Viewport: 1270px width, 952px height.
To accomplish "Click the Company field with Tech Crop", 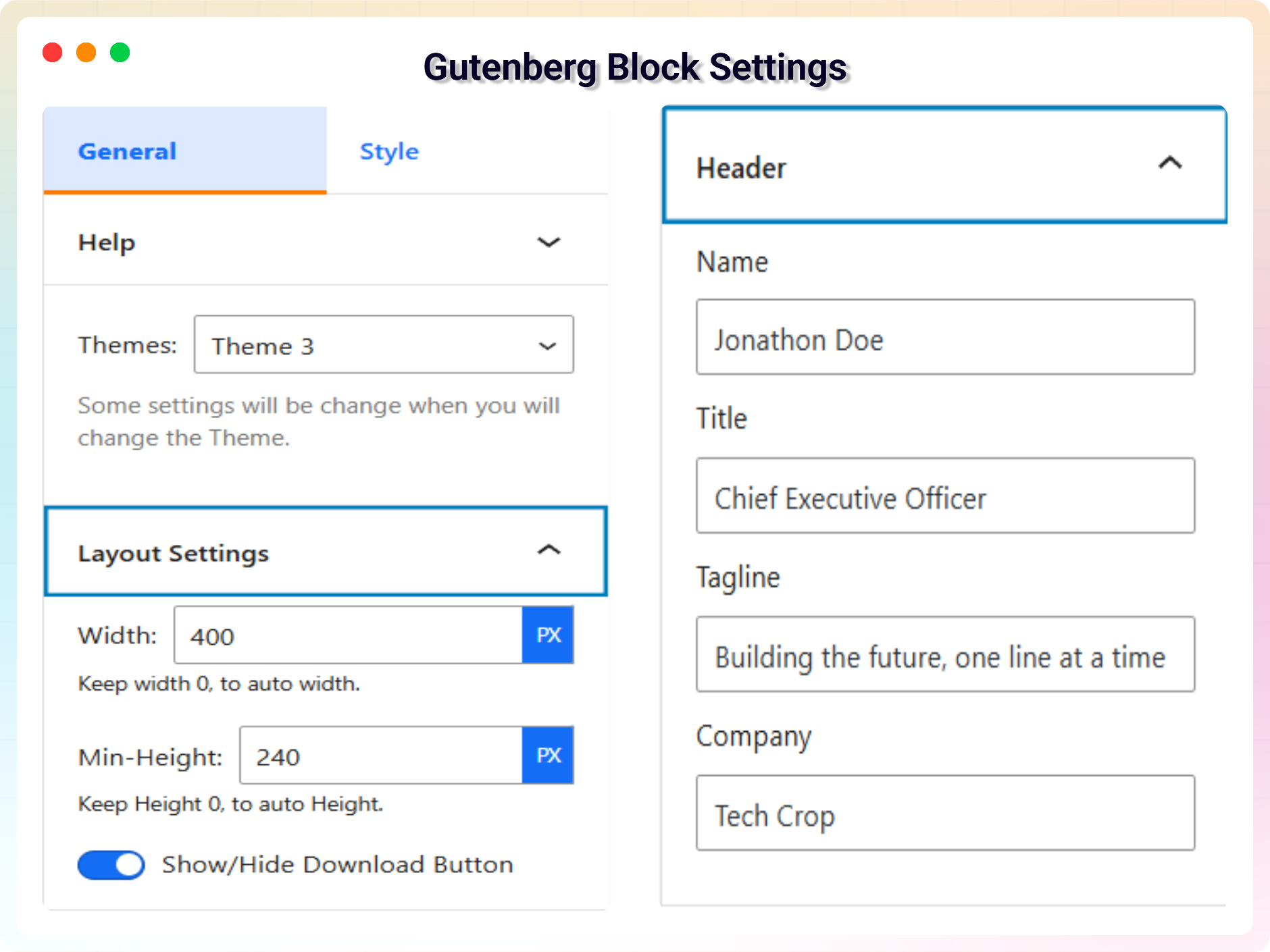I will coord(945,814).
